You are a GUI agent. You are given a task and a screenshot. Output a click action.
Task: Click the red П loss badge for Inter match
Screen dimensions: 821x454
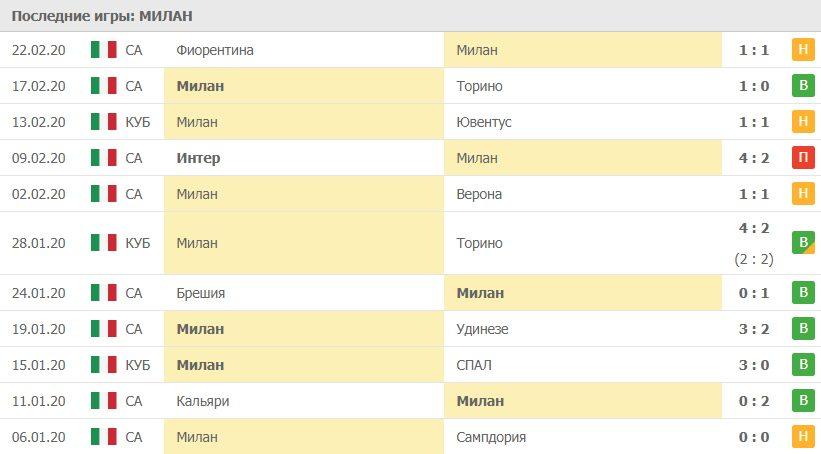802,158
